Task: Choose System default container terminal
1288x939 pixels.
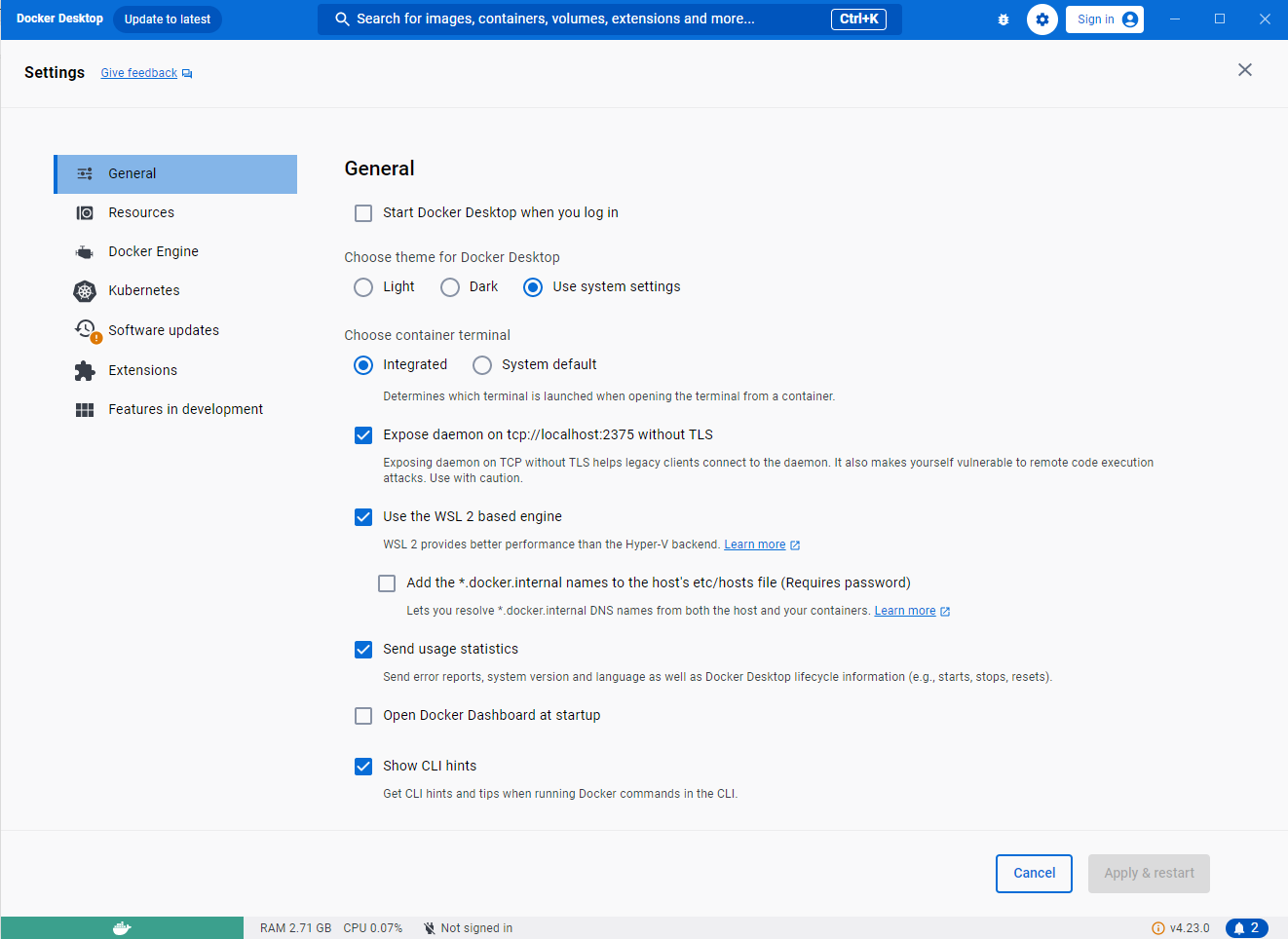Action: pyautogui.click(x=482, y=365)
